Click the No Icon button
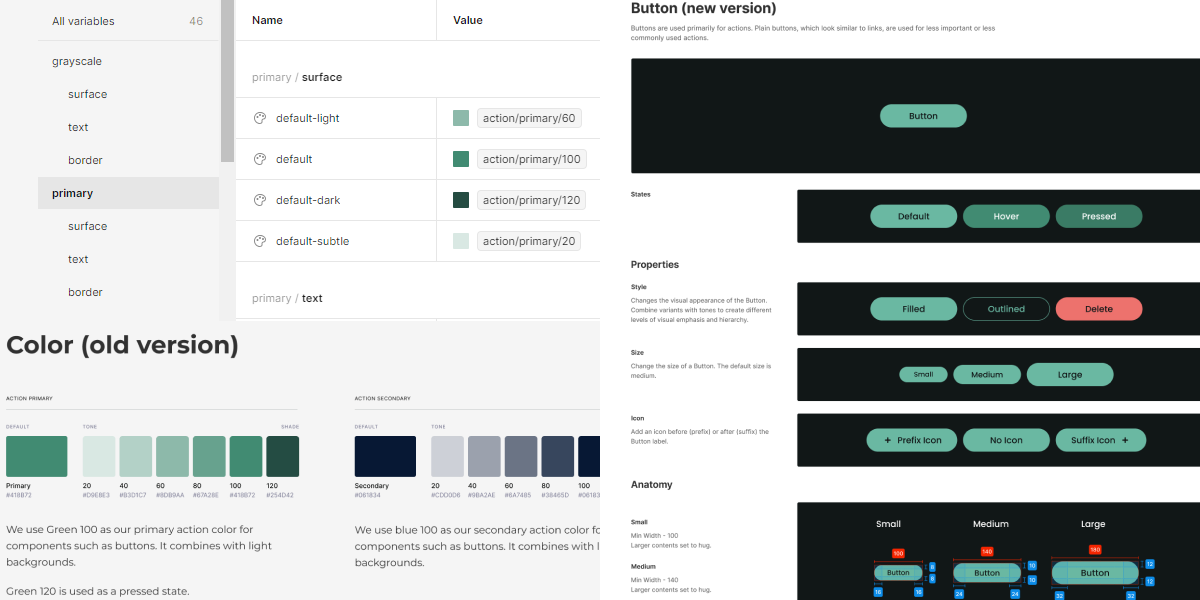Screen dimensions: 1200x600 point(1006,440)
